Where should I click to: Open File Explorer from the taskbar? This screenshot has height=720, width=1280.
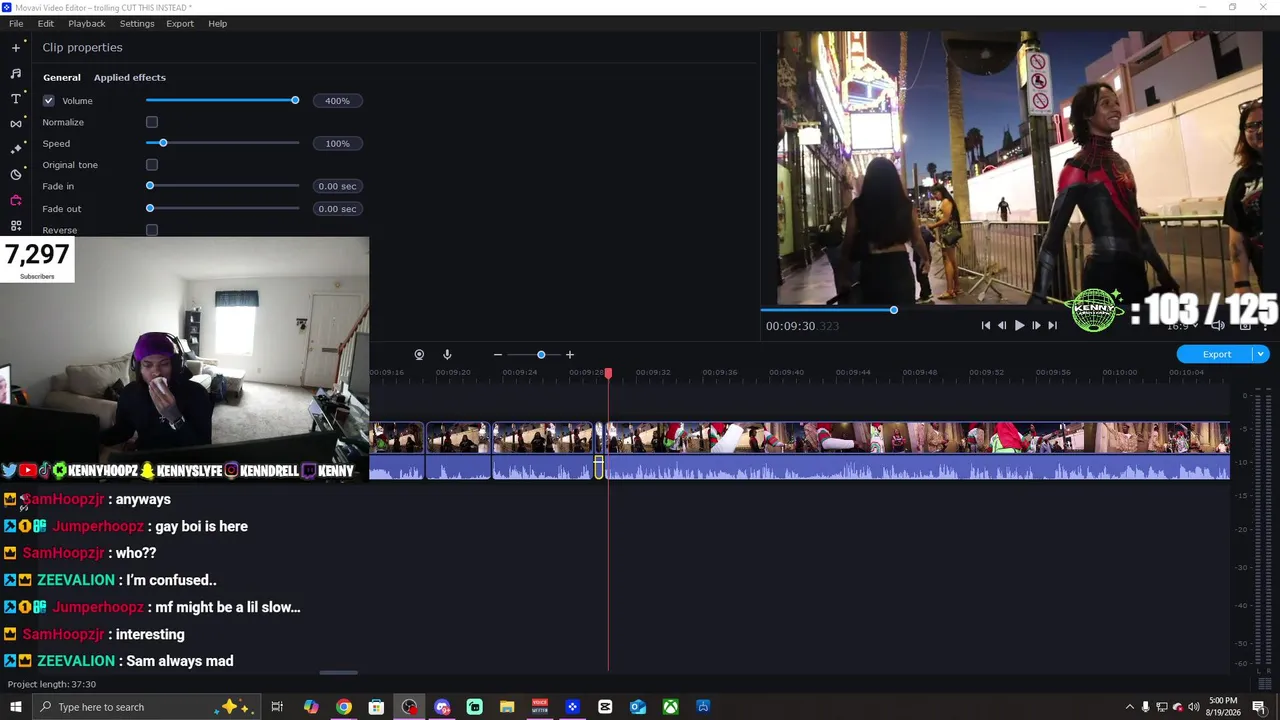507,707
